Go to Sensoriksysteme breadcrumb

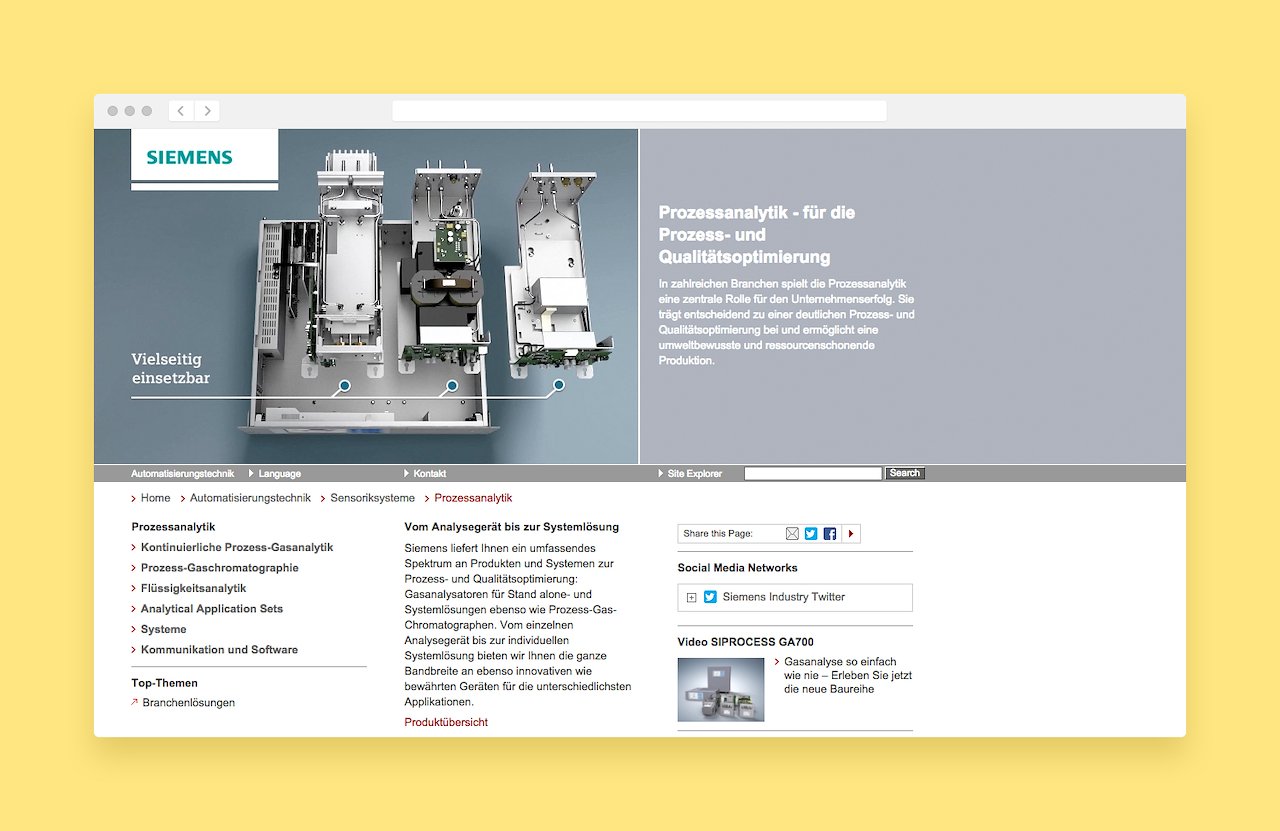372,498
